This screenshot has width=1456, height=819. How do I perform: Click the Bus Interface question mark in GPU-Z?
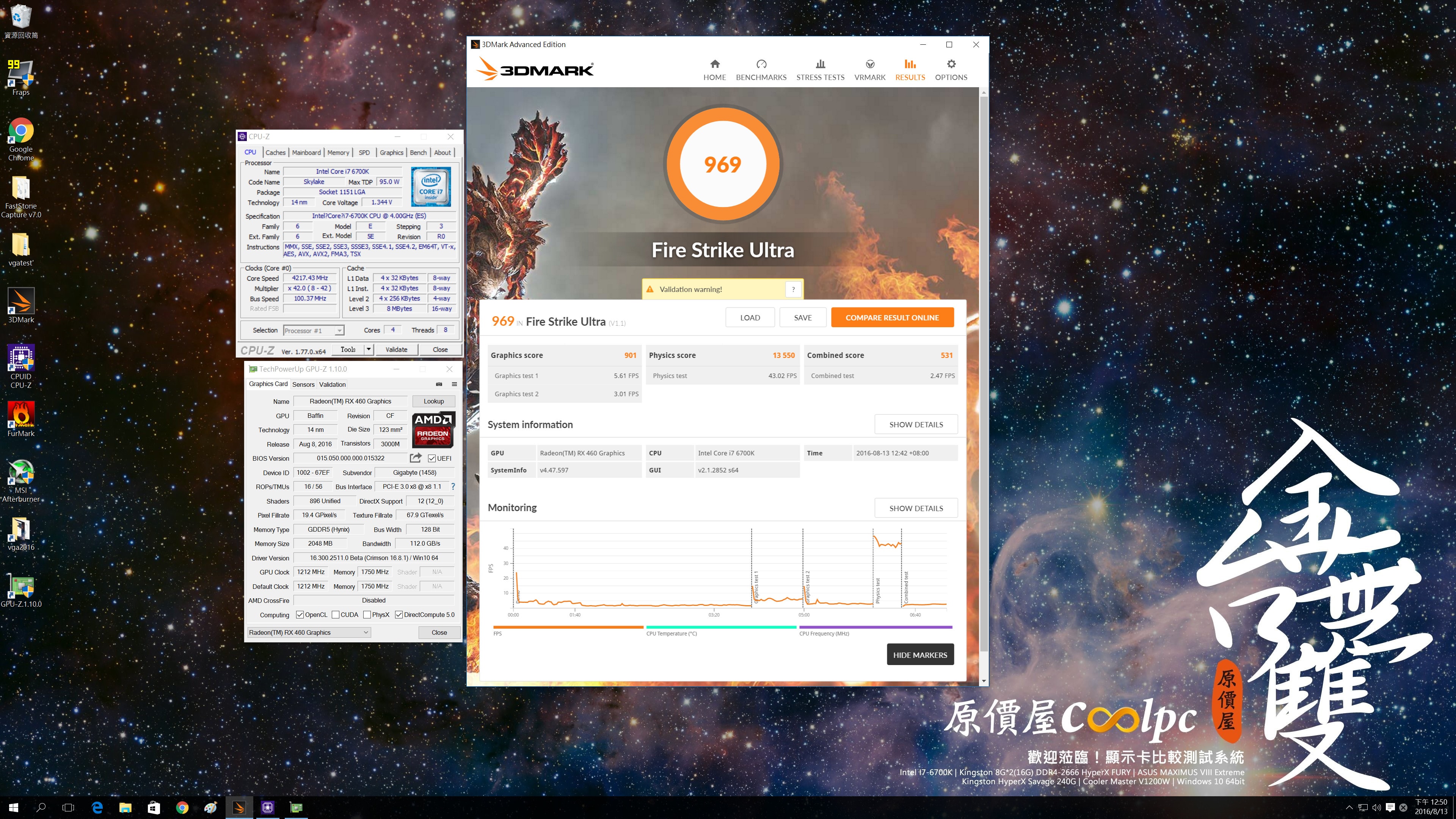pos(453,486)
